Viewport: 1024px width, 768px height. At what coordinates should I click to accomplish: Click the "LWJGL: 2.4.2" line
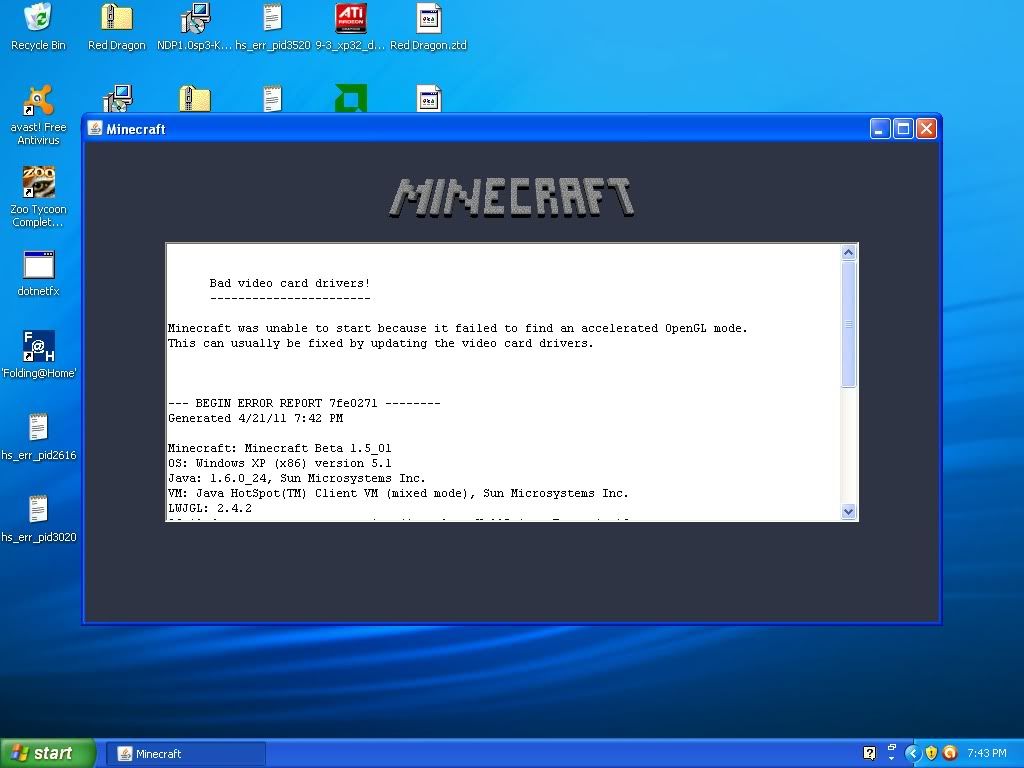pyautogui.click(x=210, y=508)
